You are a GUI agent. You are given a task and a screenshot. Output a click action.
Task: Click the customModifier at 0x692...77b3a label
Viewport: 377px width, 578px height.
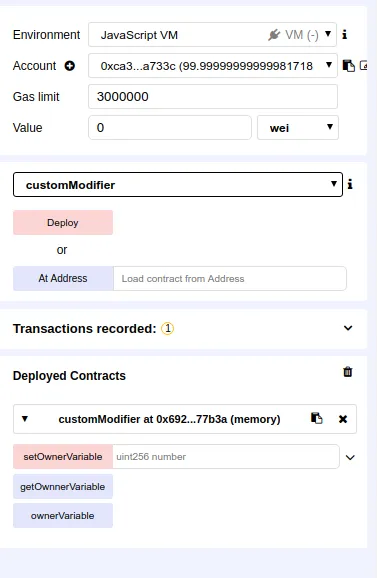click(169, 419)
